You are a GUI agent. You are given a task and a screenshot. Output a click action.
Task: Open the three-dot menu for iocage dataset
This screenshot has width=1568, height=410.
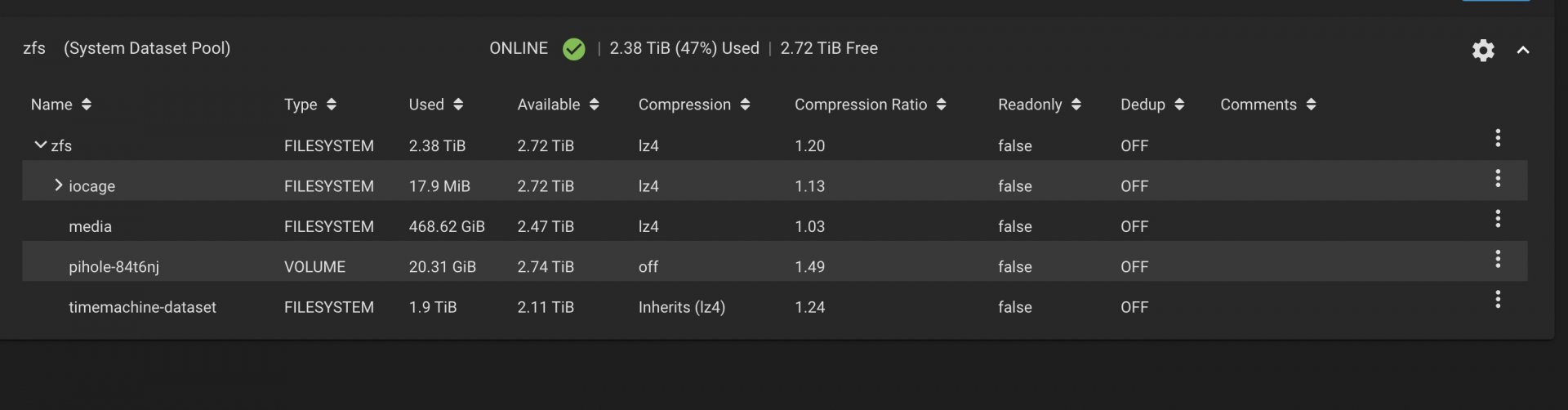pyautogui.click(x=1498, y=178)
